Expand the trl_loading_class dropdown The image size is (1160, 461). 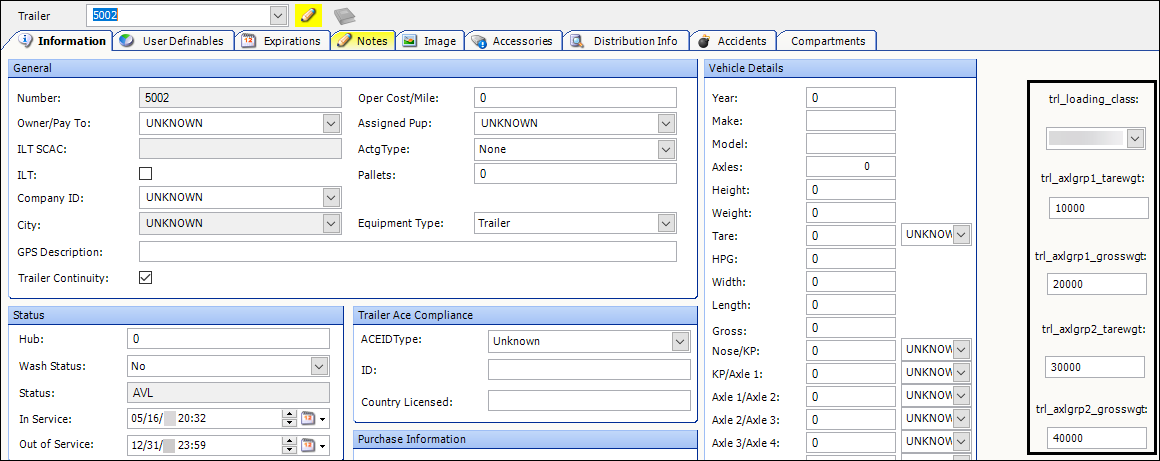coord(1135,139)
